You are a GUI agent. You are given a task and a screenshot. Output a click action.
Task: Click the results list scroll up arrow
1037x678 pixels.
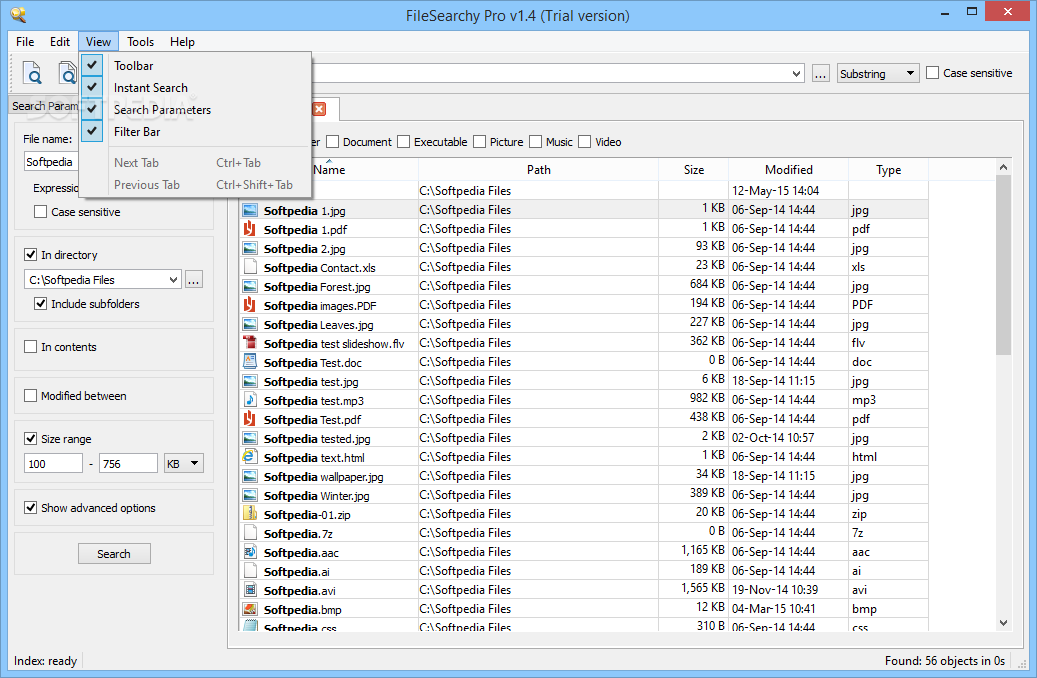point(1003,167)
